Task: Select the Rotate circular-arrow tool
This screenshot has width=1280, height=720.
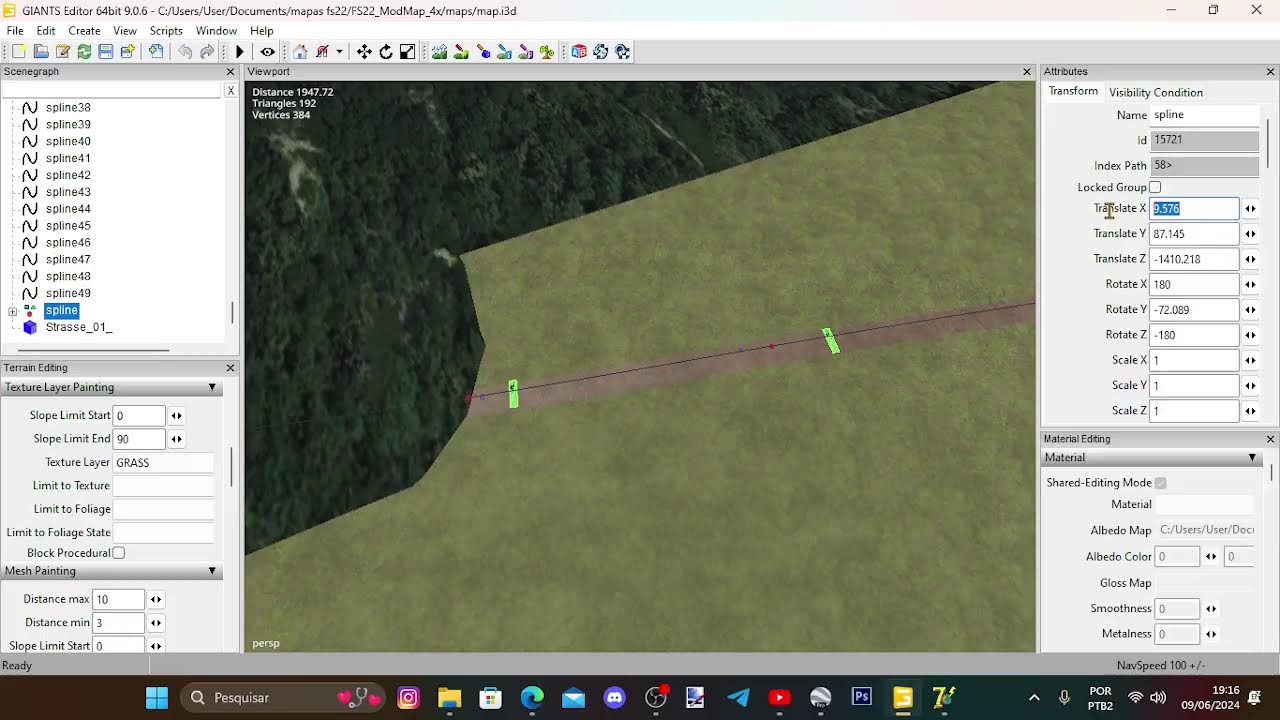Action: pos(386,52)
